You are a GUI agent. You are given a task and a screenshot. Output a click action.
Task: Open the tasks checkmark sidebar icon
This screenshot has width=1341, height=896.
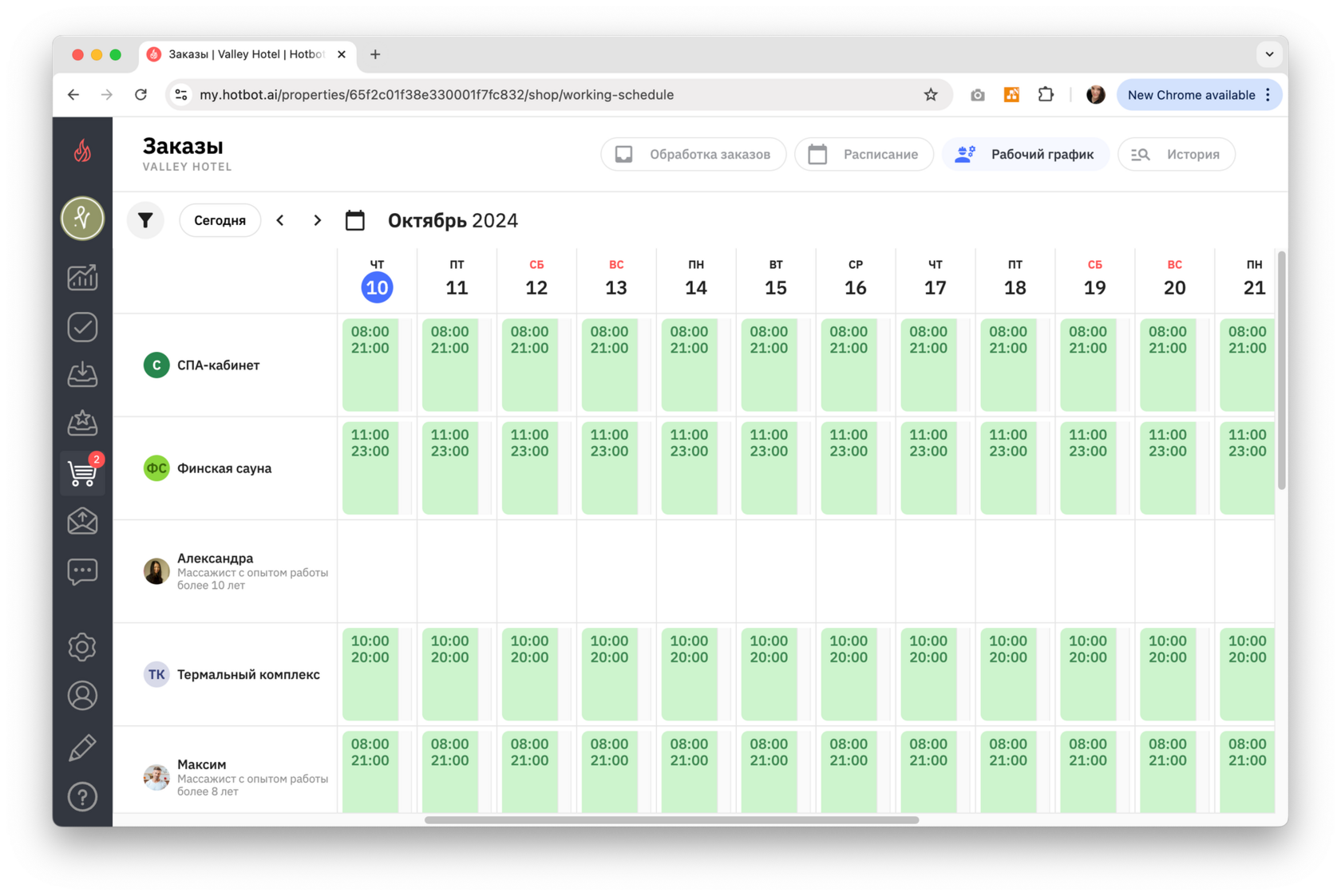click(82, 327)
